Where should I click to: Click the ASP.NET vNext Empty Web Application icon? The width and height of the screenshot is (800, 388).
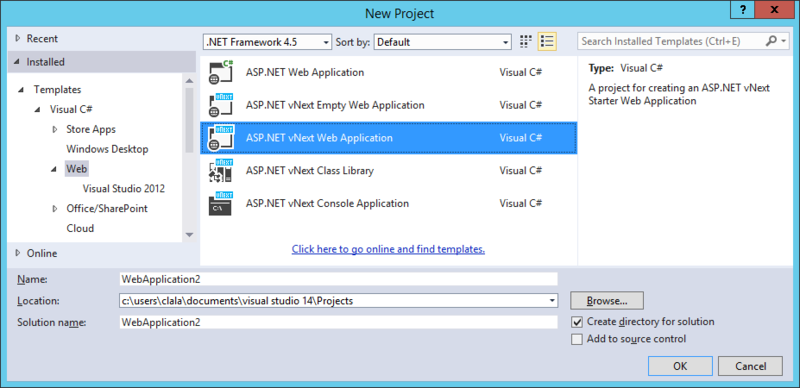point(220,105)
